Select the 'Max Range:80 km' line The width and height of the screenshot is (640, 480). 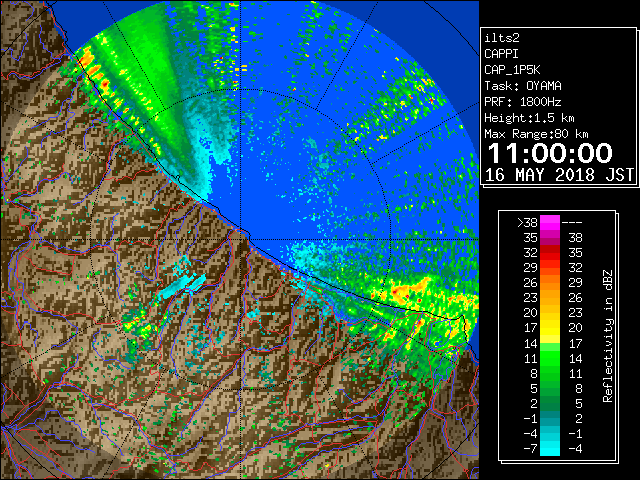(x=536, y=134)
